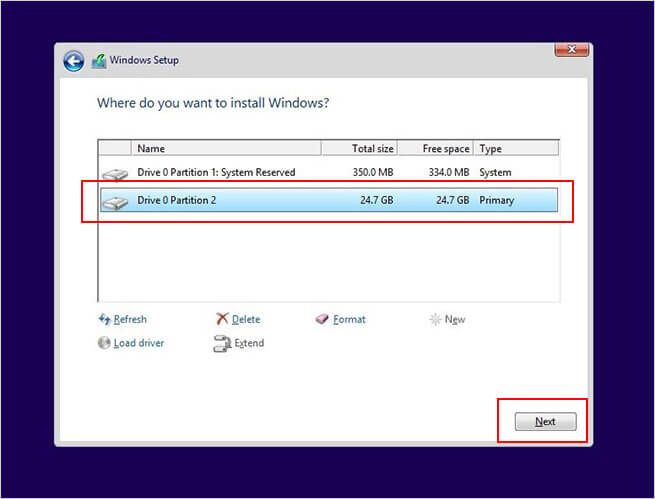Image resolution: width=655 pixels, height=499 pixels.
Task: Click the Drive 0 Partition 2 drive icon
Action: (115, 202)
